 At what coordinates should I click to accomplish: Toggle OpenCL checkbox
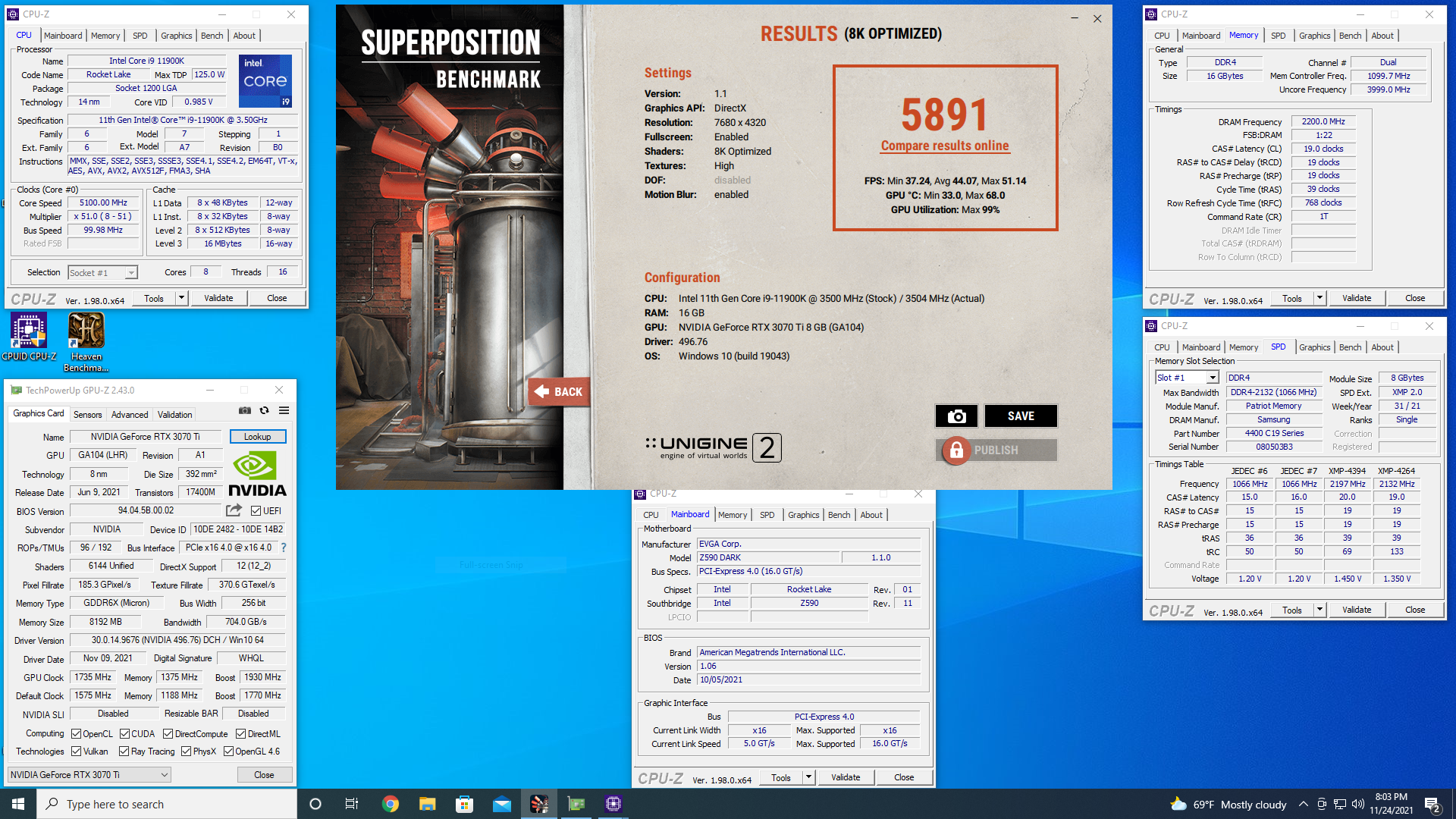[76, 733]
